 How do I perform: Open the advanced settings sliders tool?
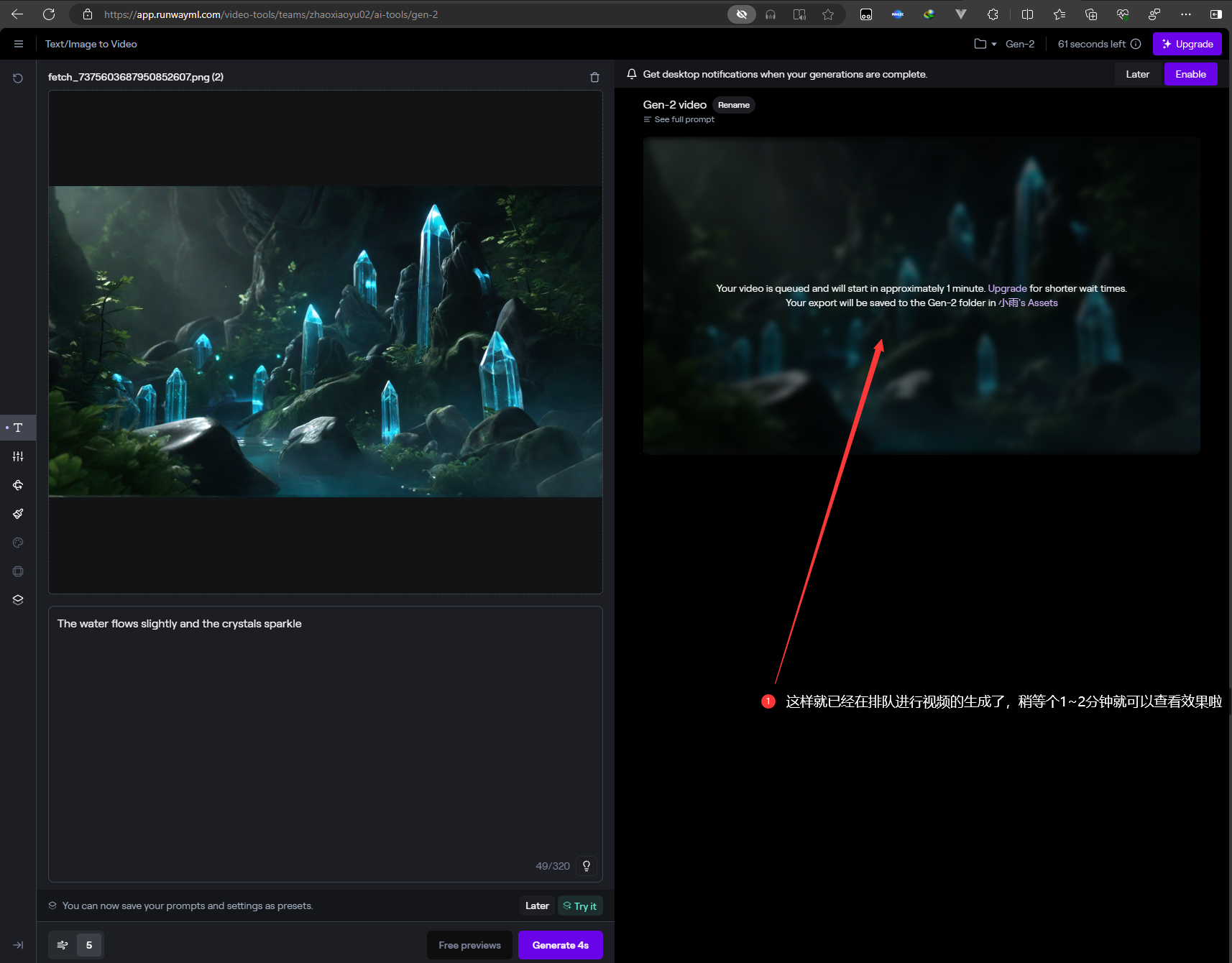(18, 456)
